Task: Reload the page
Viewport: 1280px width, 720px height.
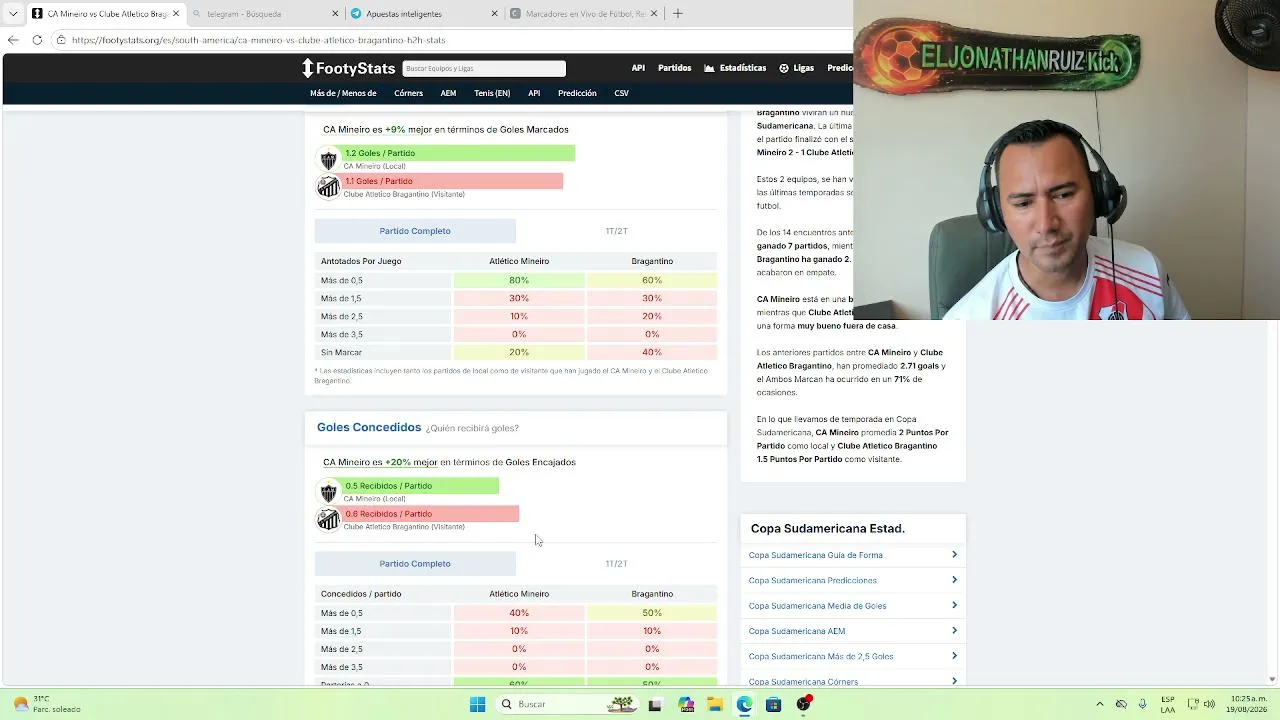Action: pyautogui.click(x=37, y=40)
